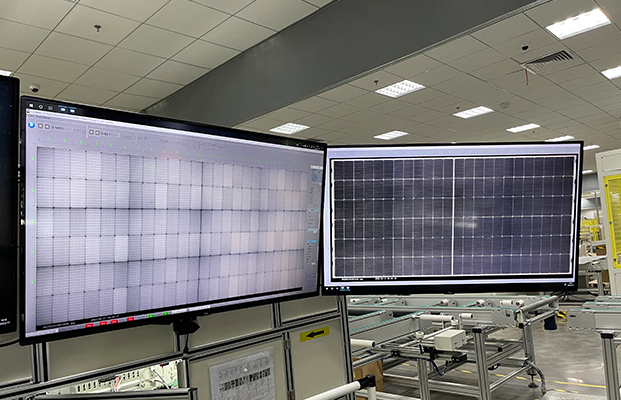Click second square button beside the blue round icon
The width and height of the screenshot is (621, 400).
47,127
